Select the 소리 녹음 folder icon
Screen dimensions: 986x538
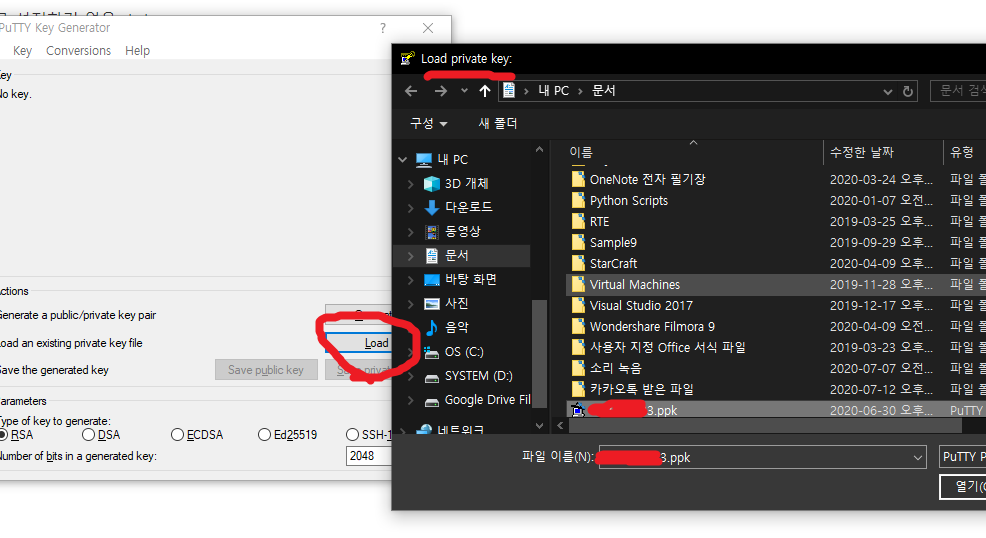click(x=578, y=368)
